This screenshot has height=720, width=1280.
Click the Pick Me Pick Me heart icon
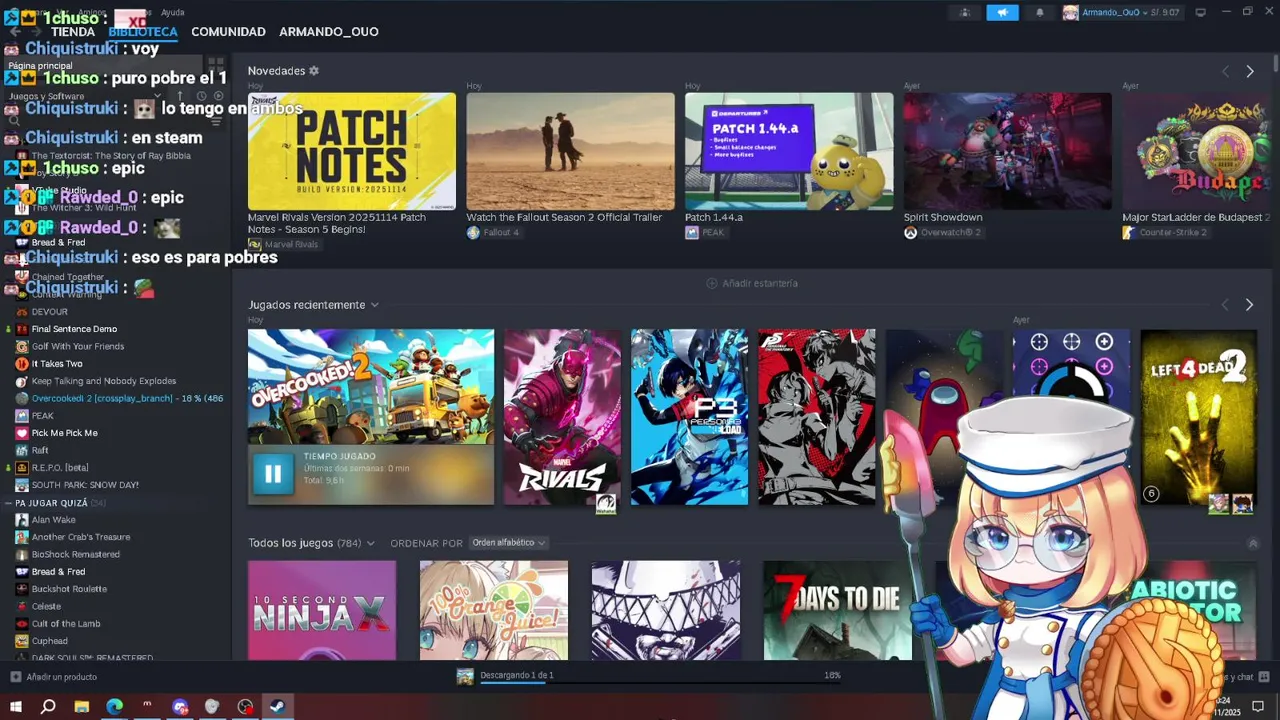coord(22,433)
